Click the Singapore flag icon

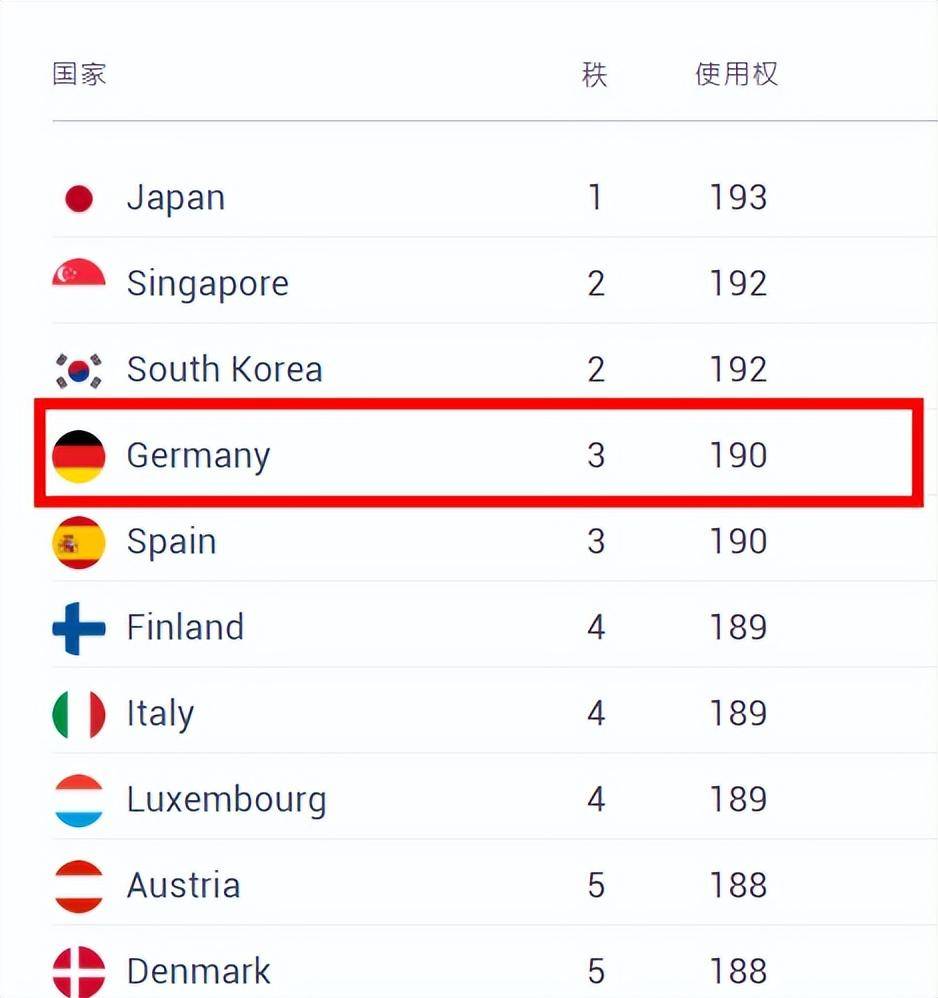(x=79, y=278)
